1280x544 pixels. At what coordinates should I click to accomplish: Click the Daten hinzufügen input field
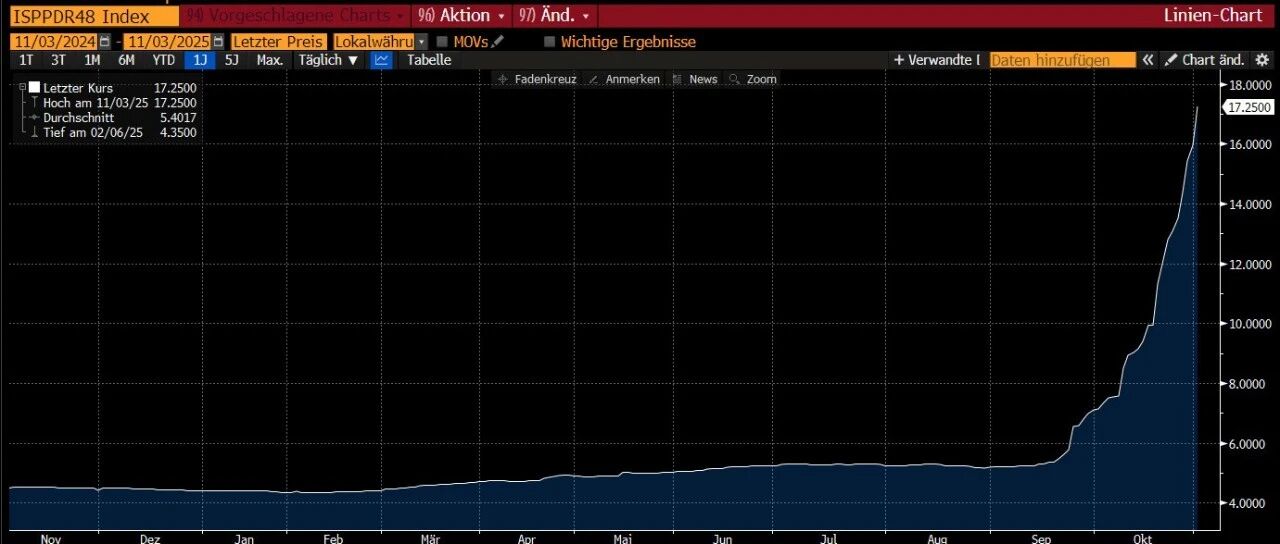click(x=1062, y=60)
